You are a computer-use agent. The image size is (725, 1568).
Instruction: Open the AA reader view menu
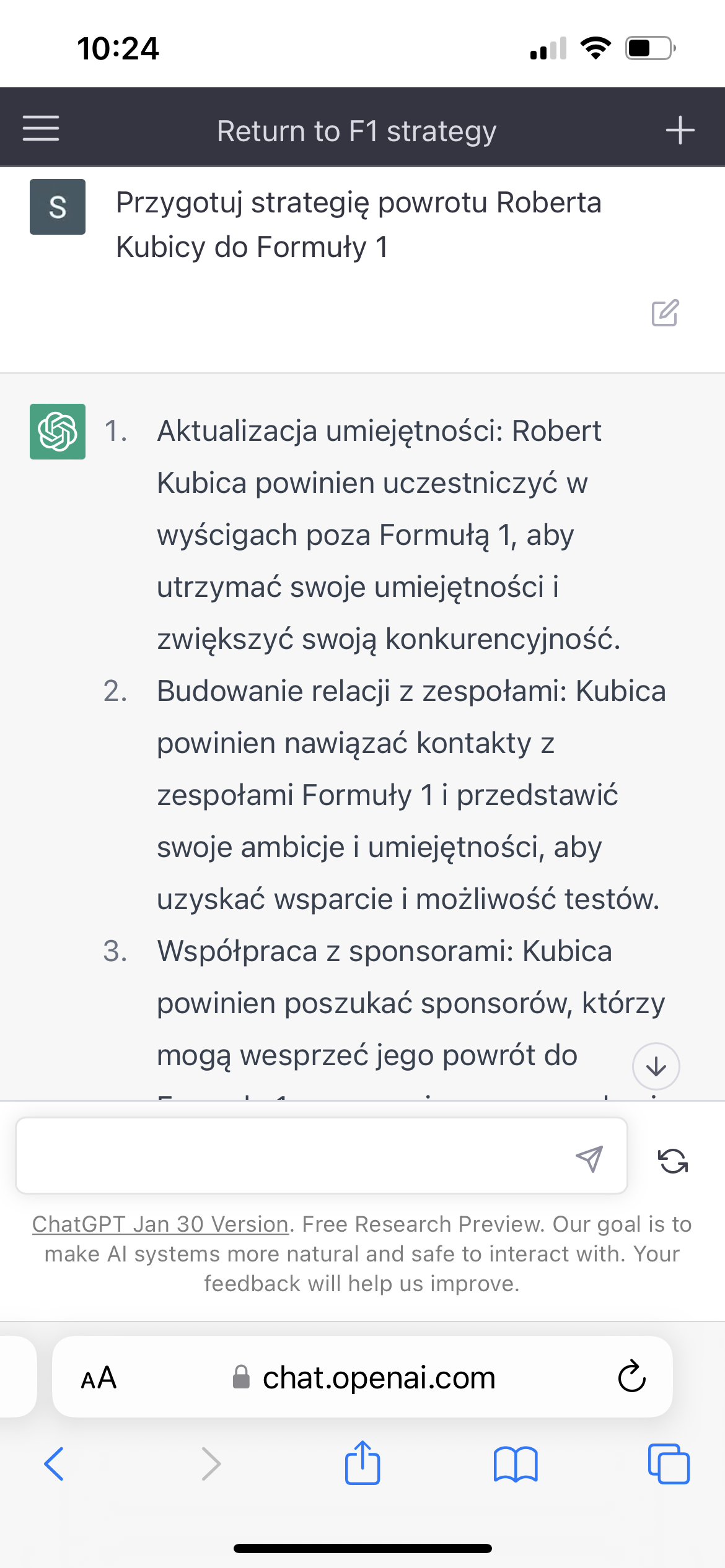[99, 1378]
